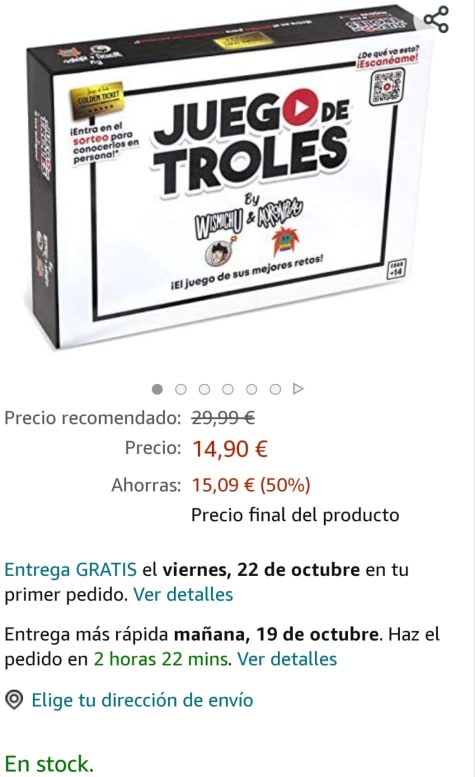Tap the location pin icon
The width and height of the screenshot is (475, 777).
14,700
